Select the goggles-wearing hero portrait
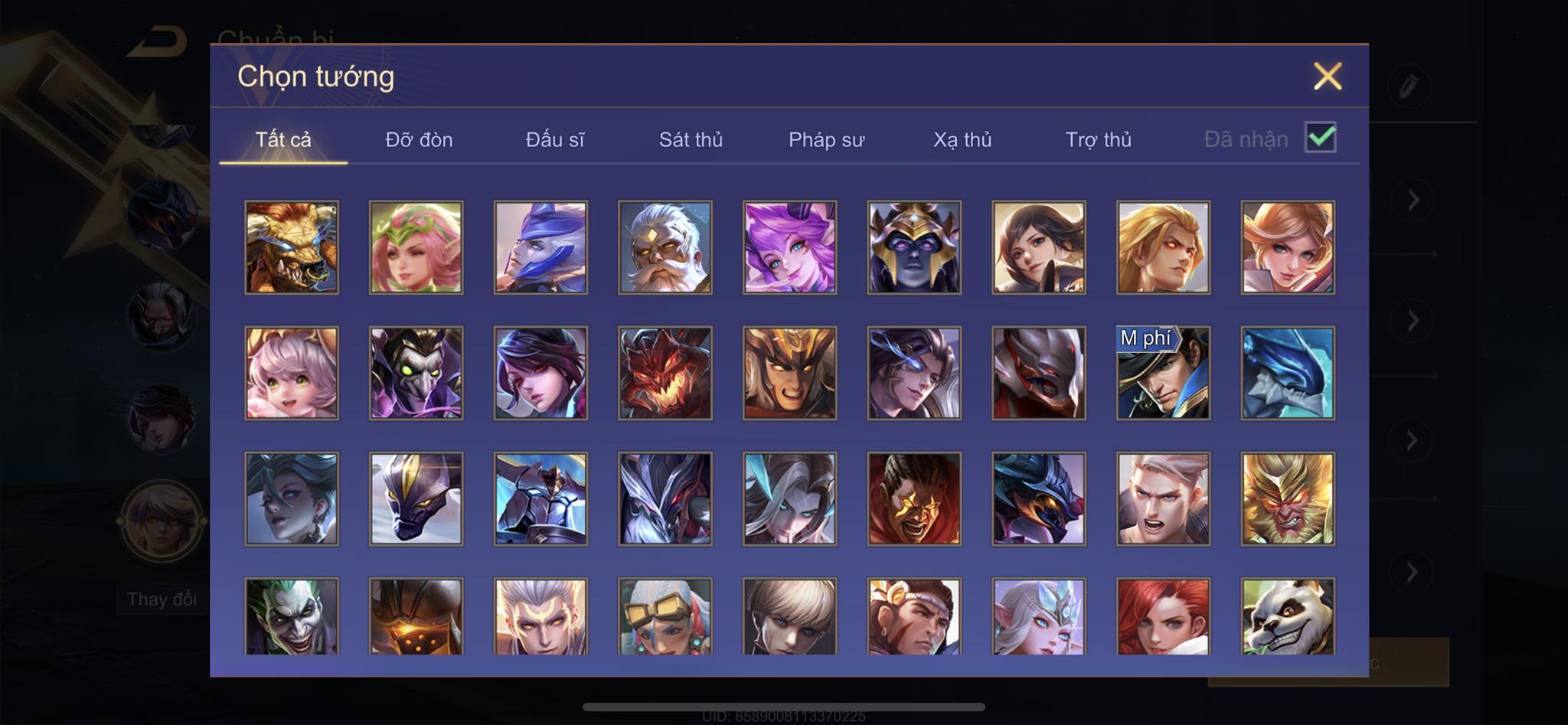Viewport: 1568px width, 725px height. (x=665, y=616)
